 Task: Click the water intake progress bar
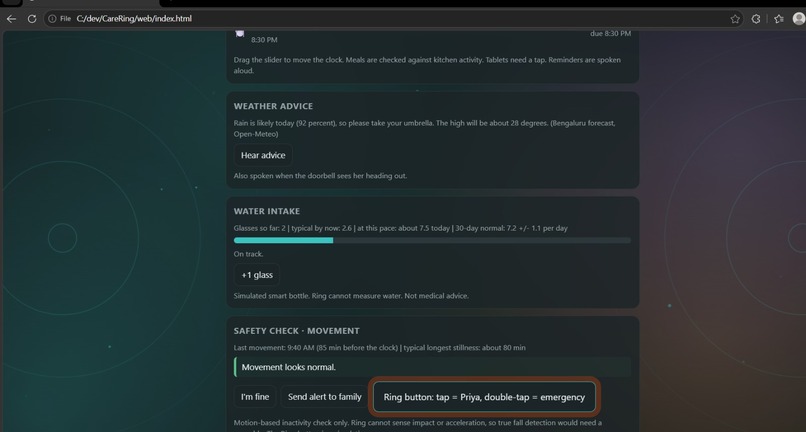pyautogui.click(x=432, y=240)
